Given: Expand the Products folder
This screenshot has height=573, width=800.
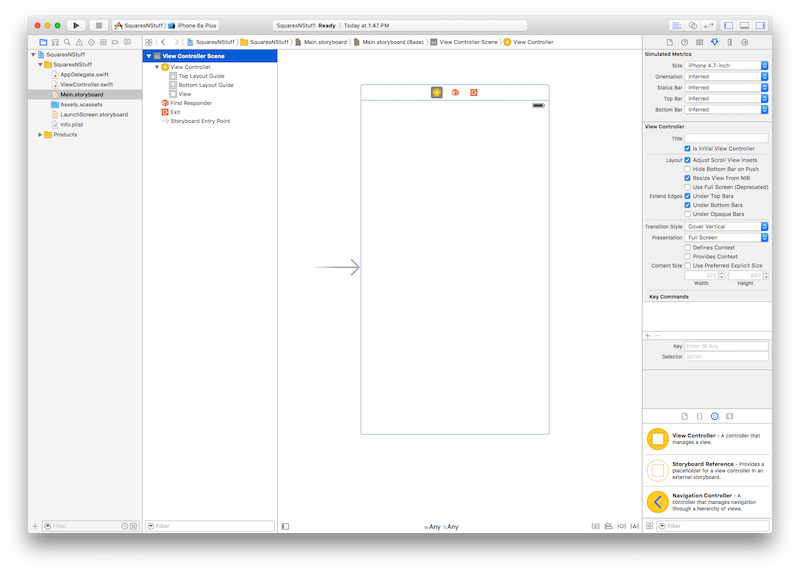Looking at the screenshot, I should tap(40, 135).
